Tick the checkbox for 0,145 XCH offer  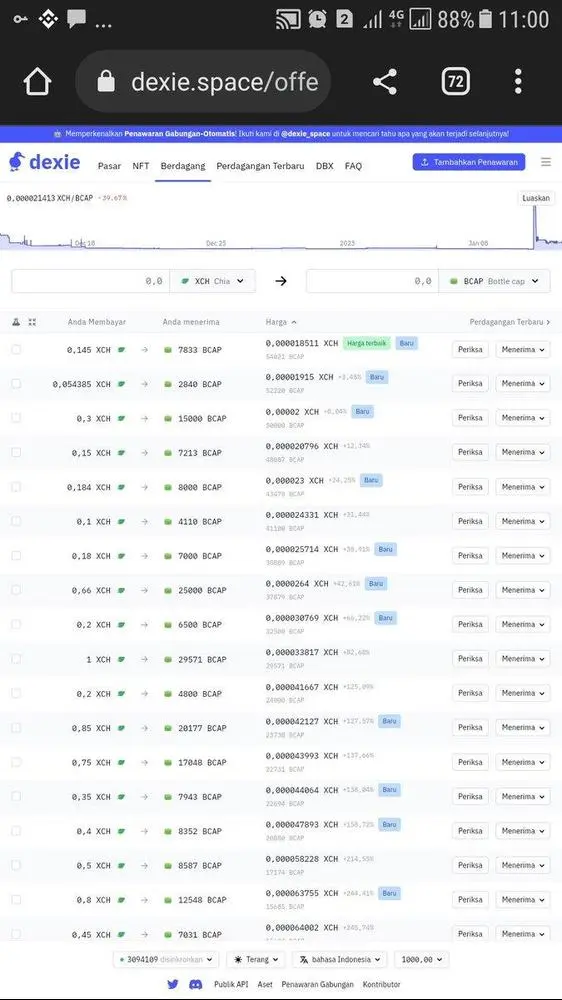point(16,349)
